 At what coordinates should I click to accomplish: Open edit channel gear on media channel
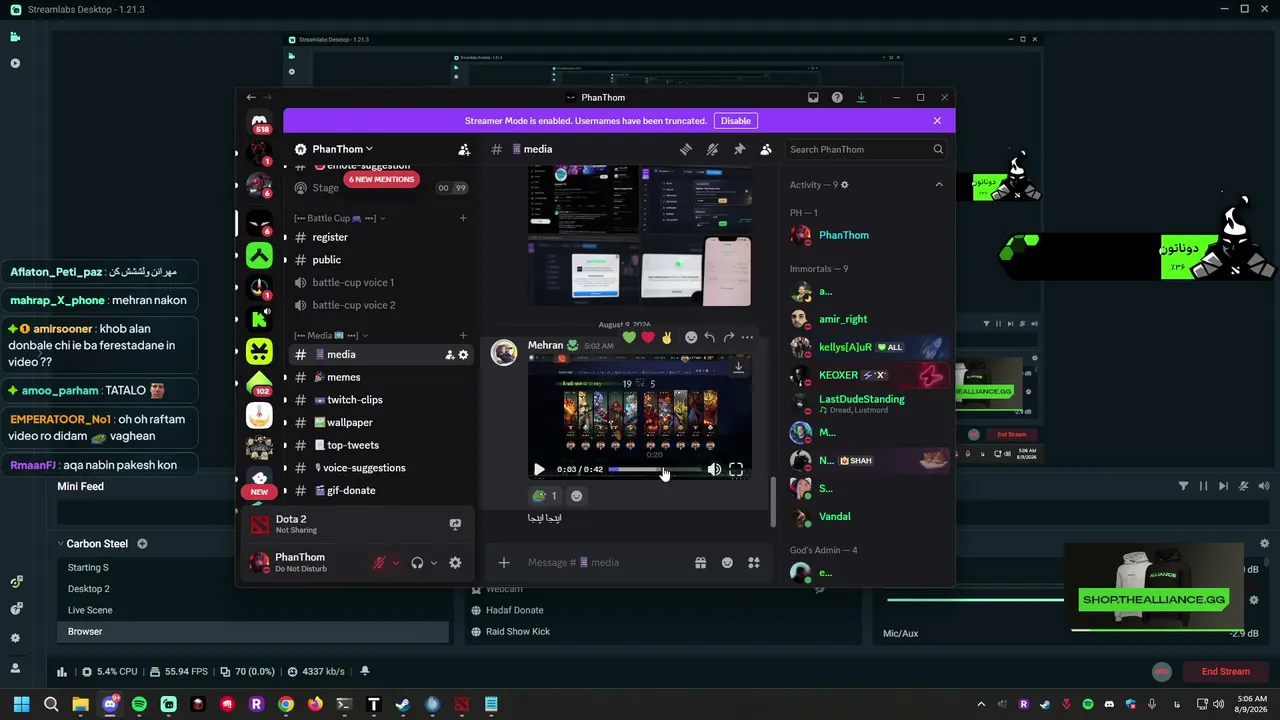(463, 355)
